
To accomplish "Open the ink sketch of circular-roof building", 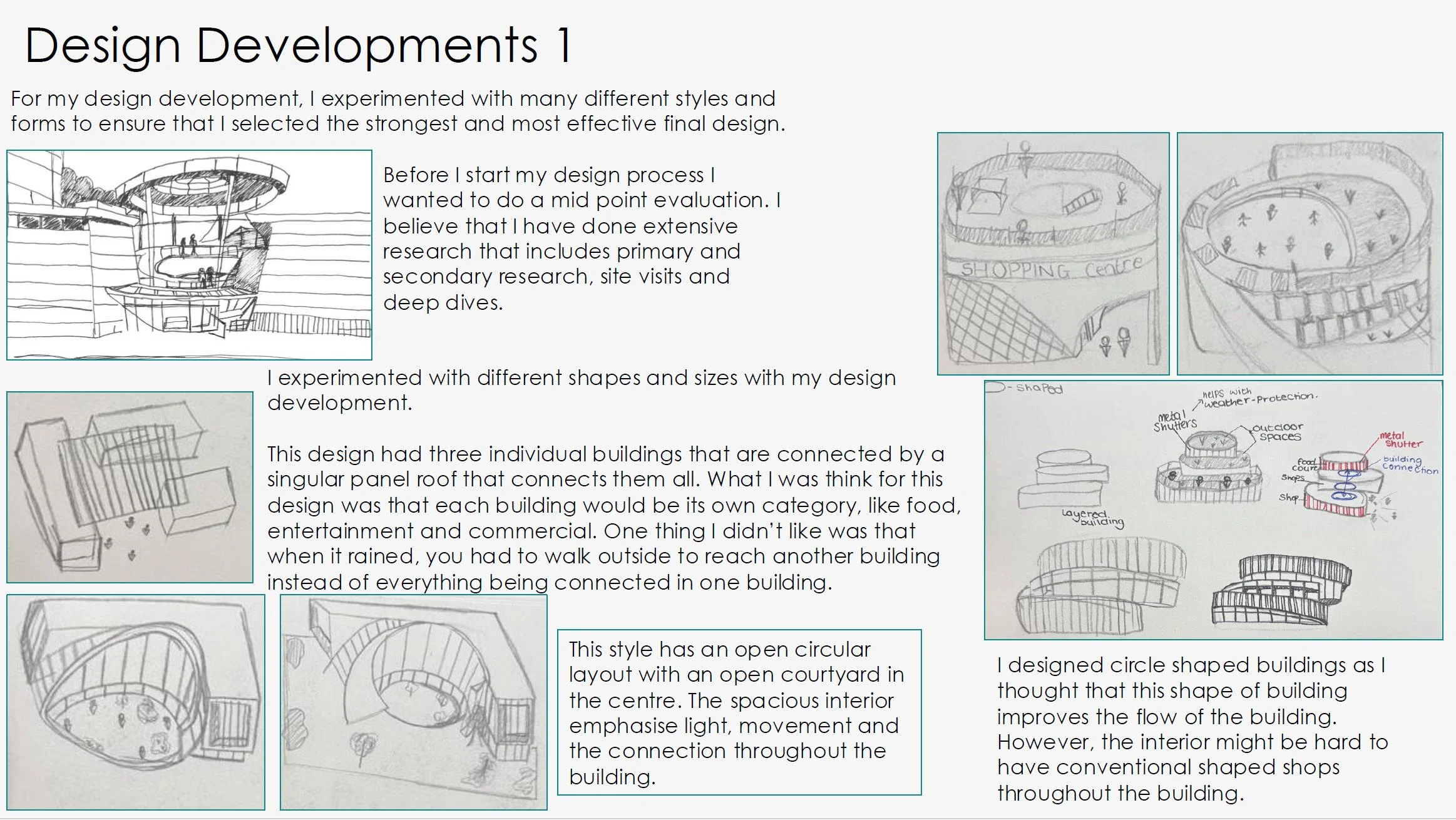I will pyautogui.click(x=189, y=255).
